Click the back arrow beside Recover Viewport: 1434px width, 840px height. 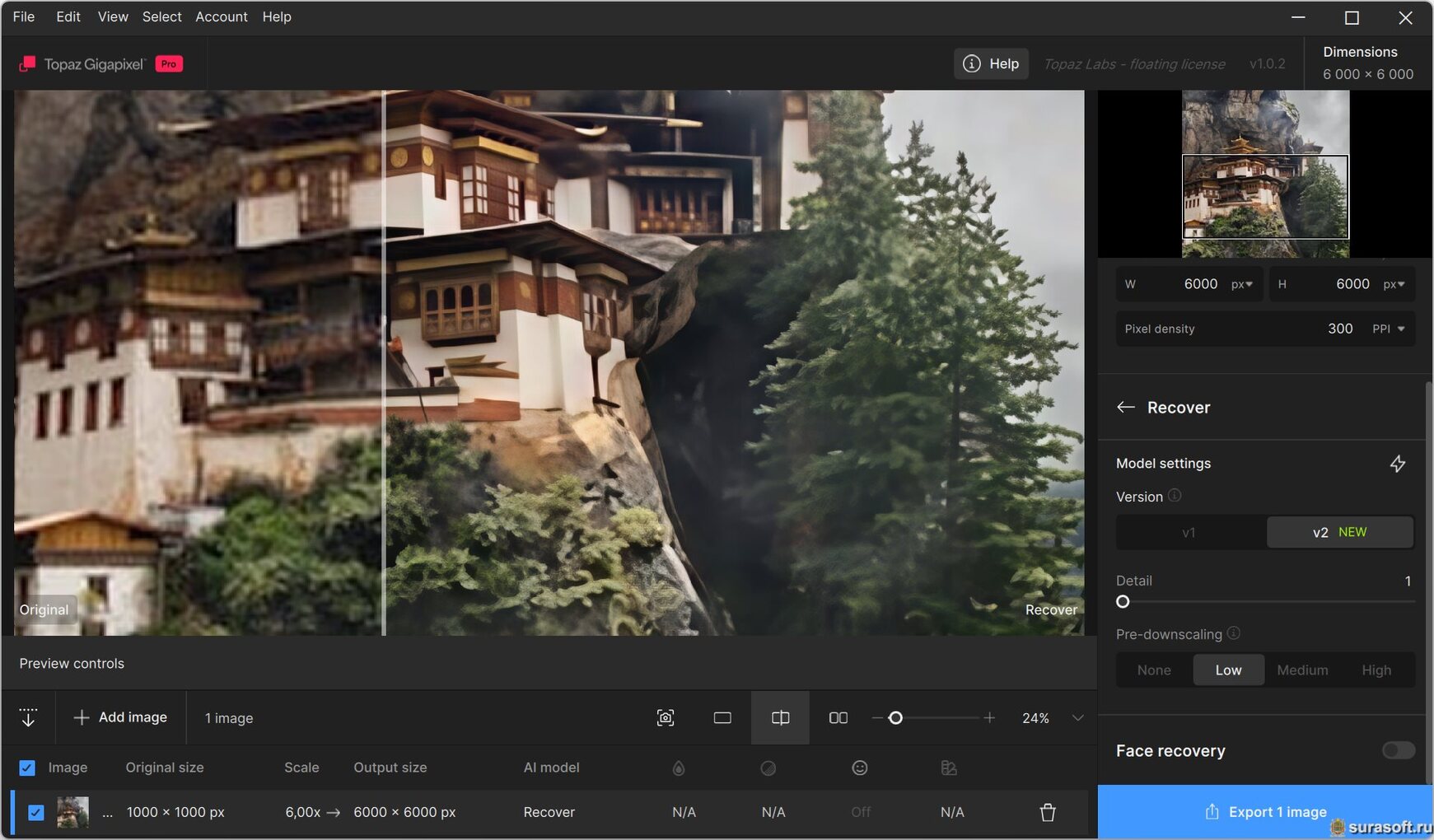1125,408
